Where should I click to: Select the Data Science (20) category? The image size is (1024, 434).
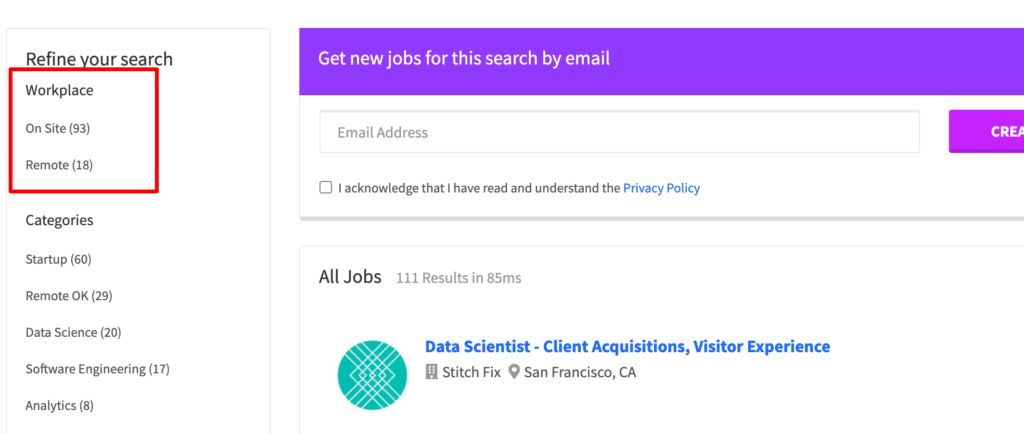[73, 332]
